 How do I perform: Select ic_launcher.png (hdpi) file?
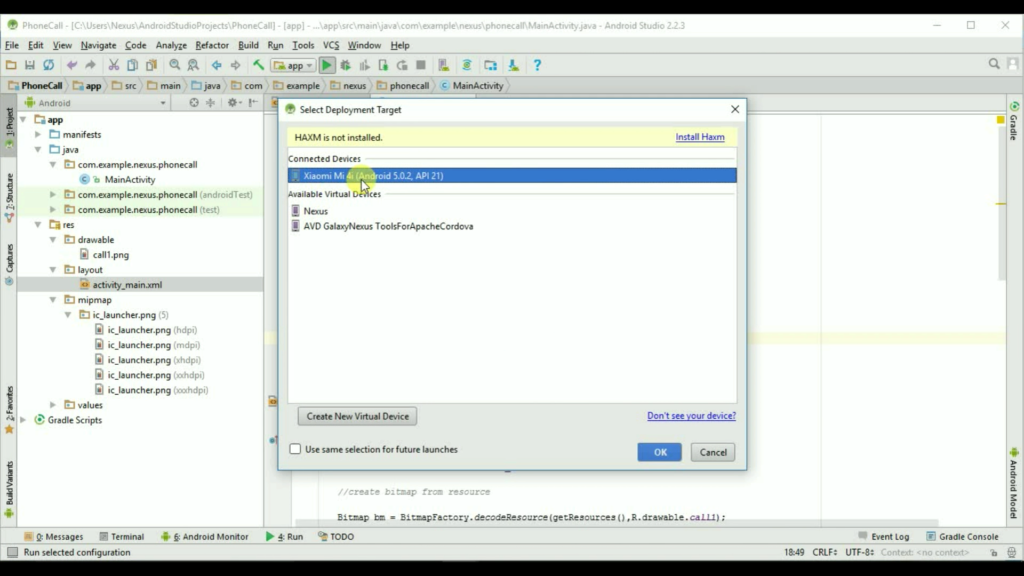click(x=152, y=330)
